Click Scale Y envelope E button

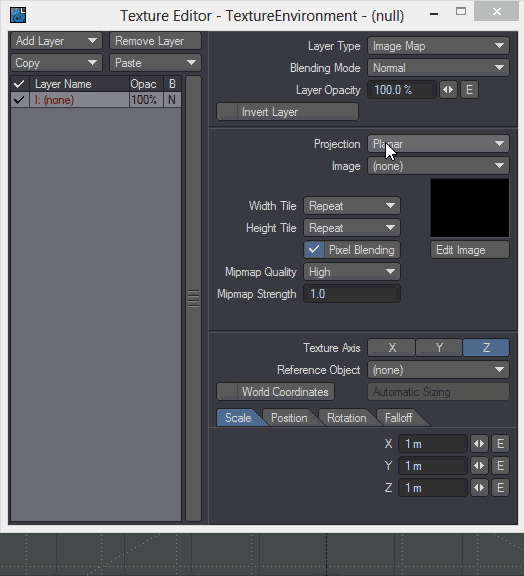(x=500, y=466)
